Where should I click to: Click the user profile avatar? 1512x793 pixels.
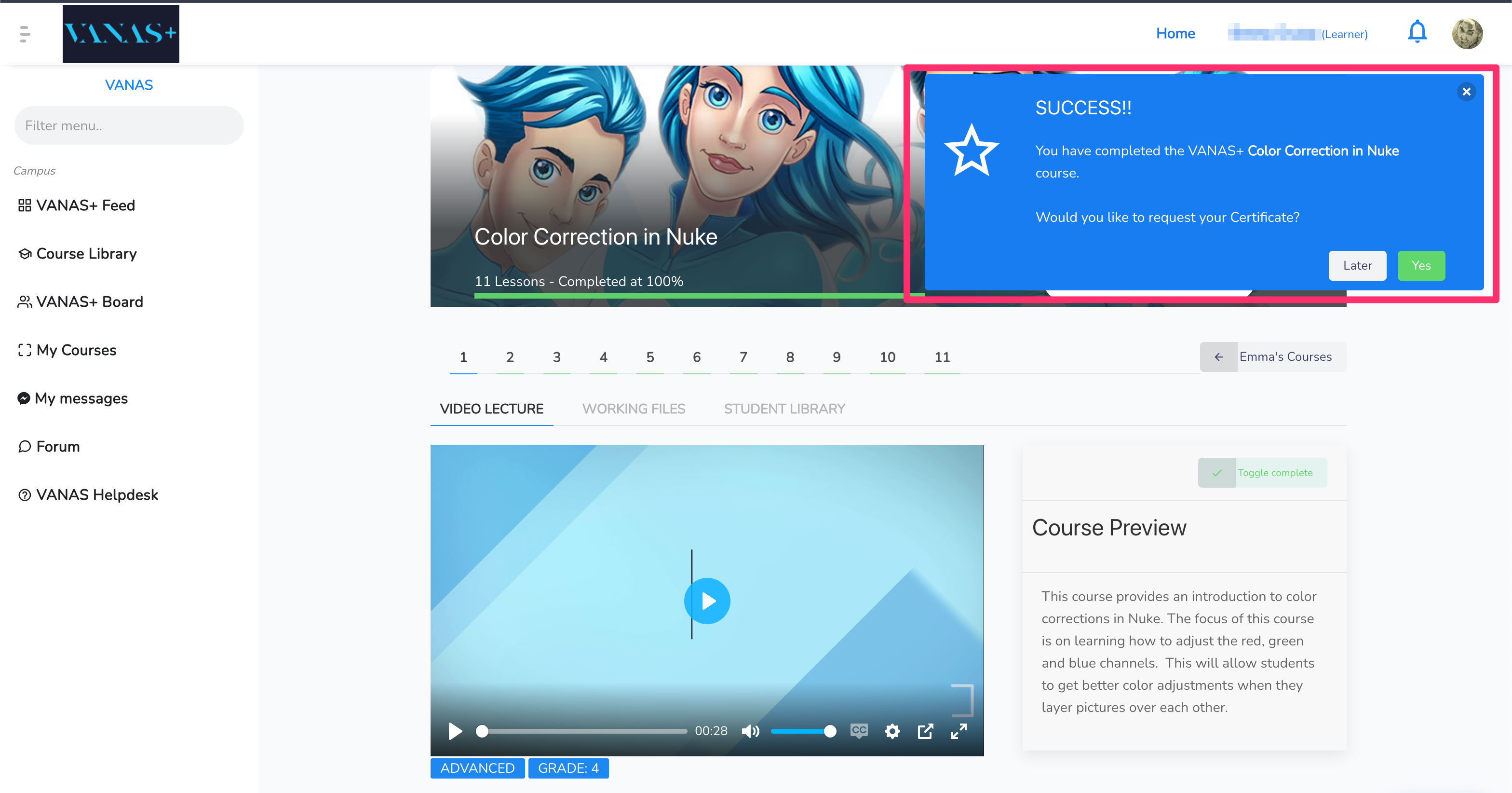(1467, 33)
